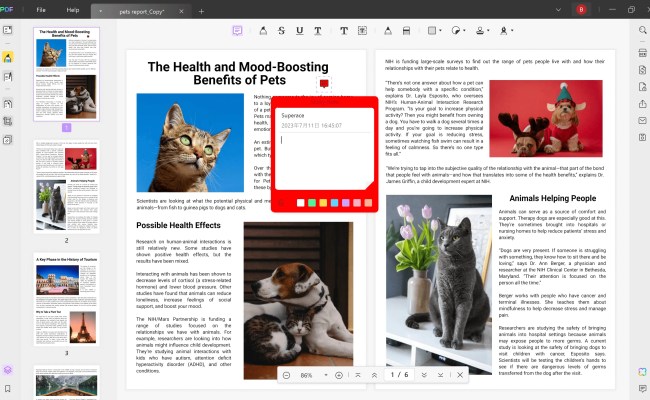Image resolution: width=650 pixels, height=400 pixels.
Task: Open Edit PDF mode in sidebar
Action: pos(7,77)
